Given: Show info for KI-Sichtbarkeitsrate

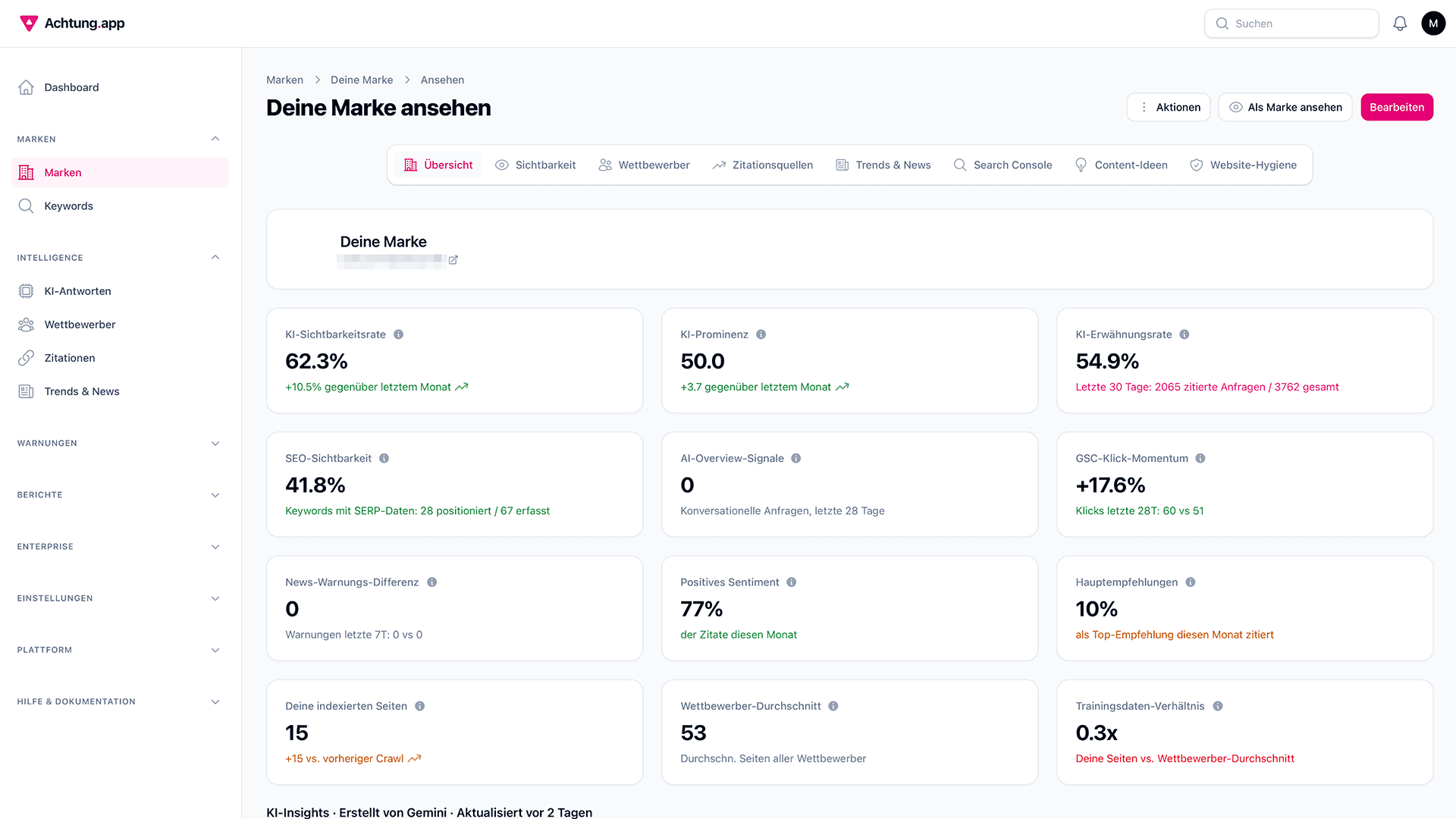Looking at the screenshot, I should 398,334.
